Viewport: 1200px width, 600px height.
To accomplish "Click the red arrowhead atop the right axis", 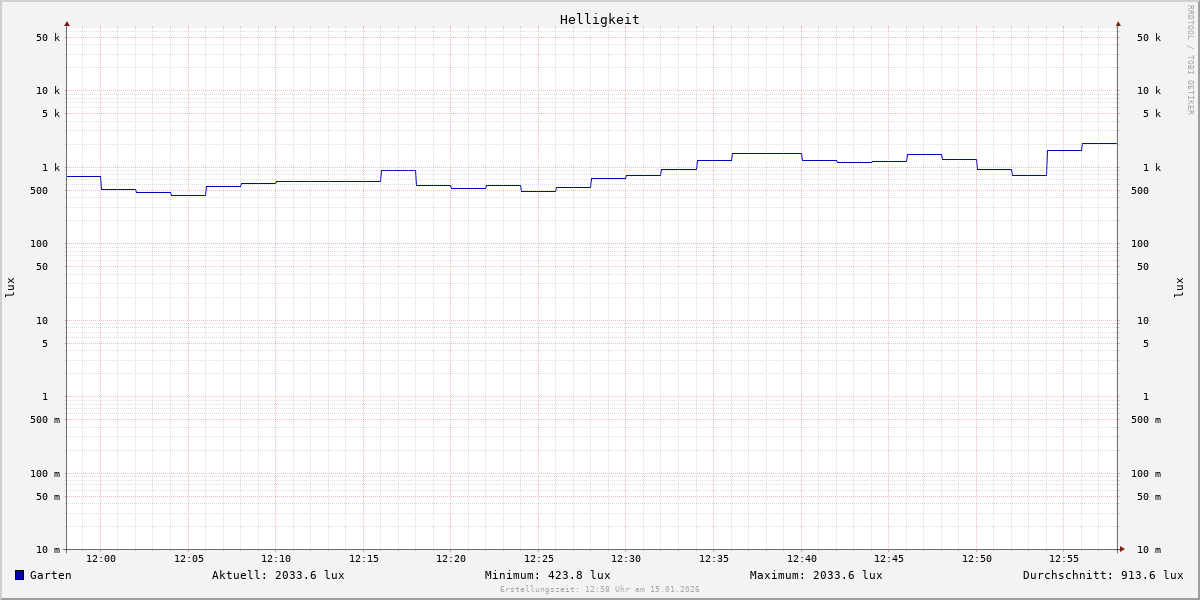I will 1118,23.
